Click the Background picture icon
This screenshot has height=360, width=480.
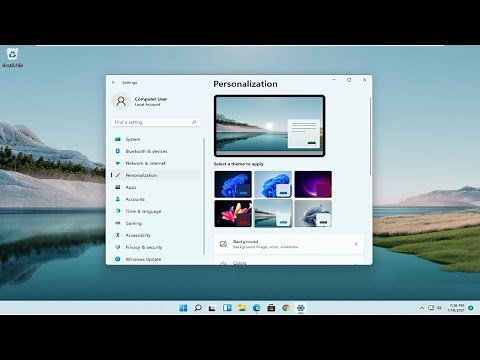click(x=224, y=244)
